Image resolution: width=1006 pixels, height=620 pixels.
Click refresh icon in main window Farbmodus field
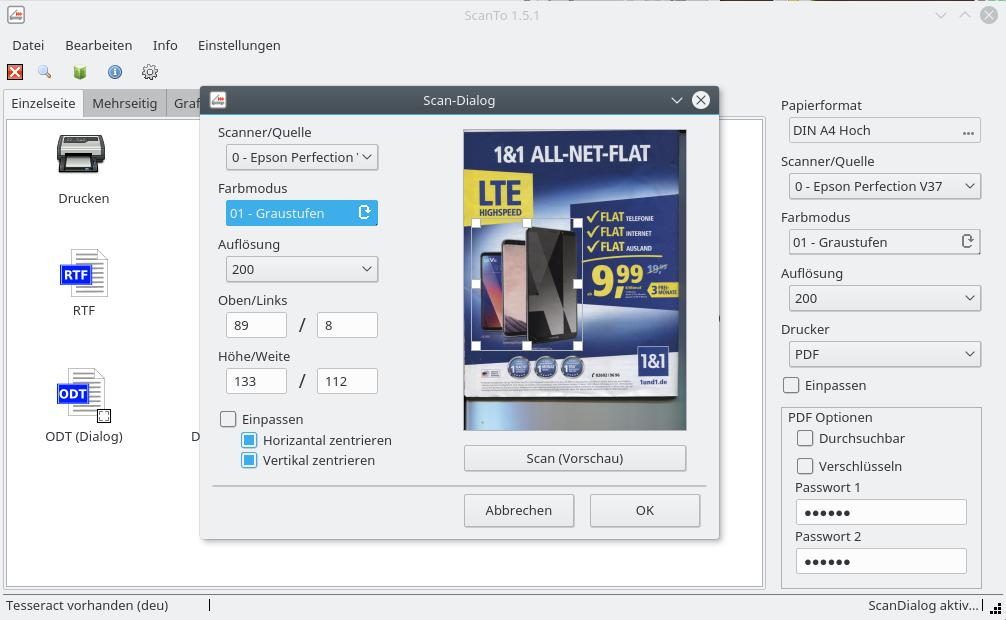tap(968, 241)
